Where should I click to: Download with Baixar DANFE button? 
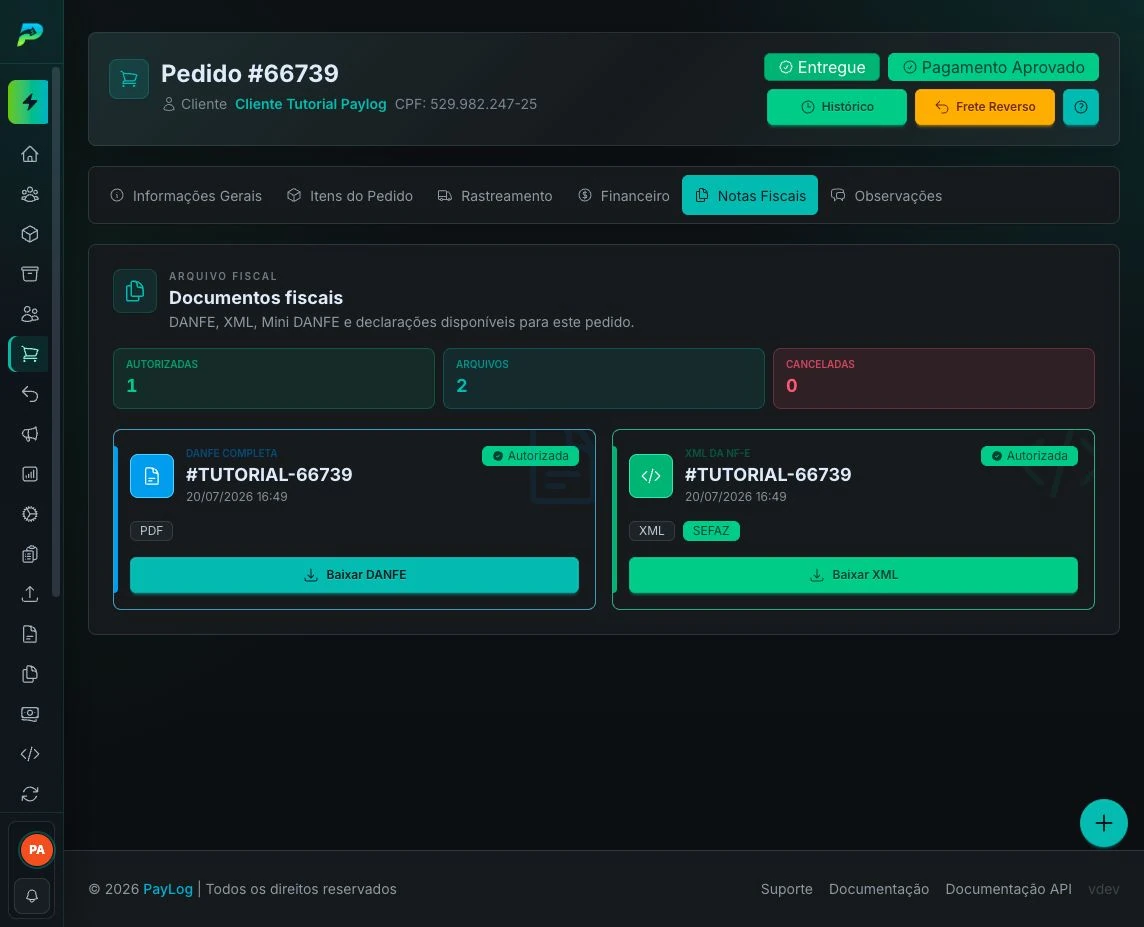(355, 575)
